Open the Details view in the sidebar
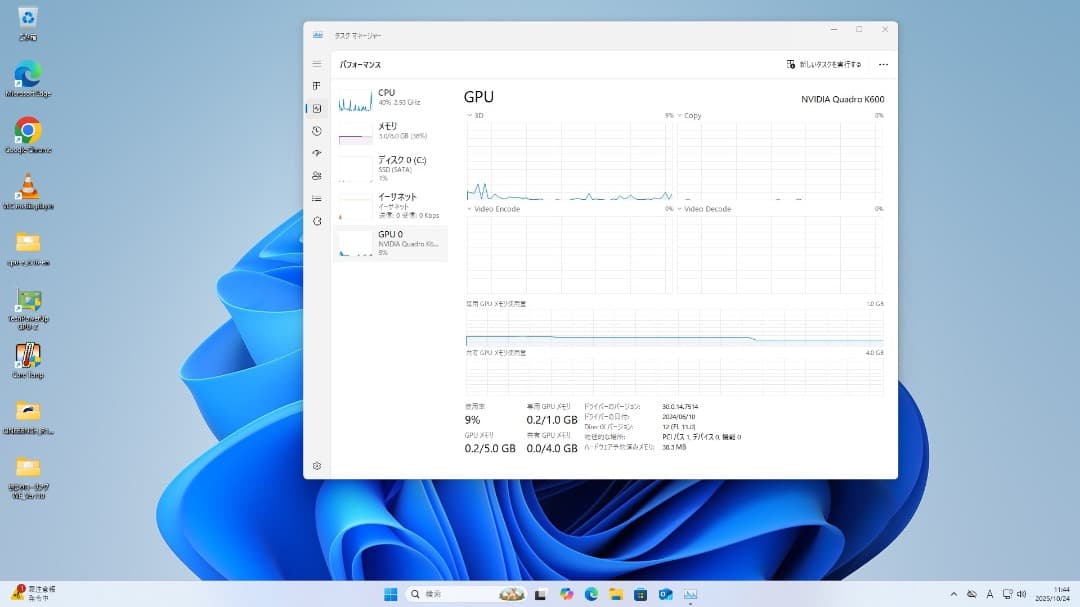 [316, 198]
